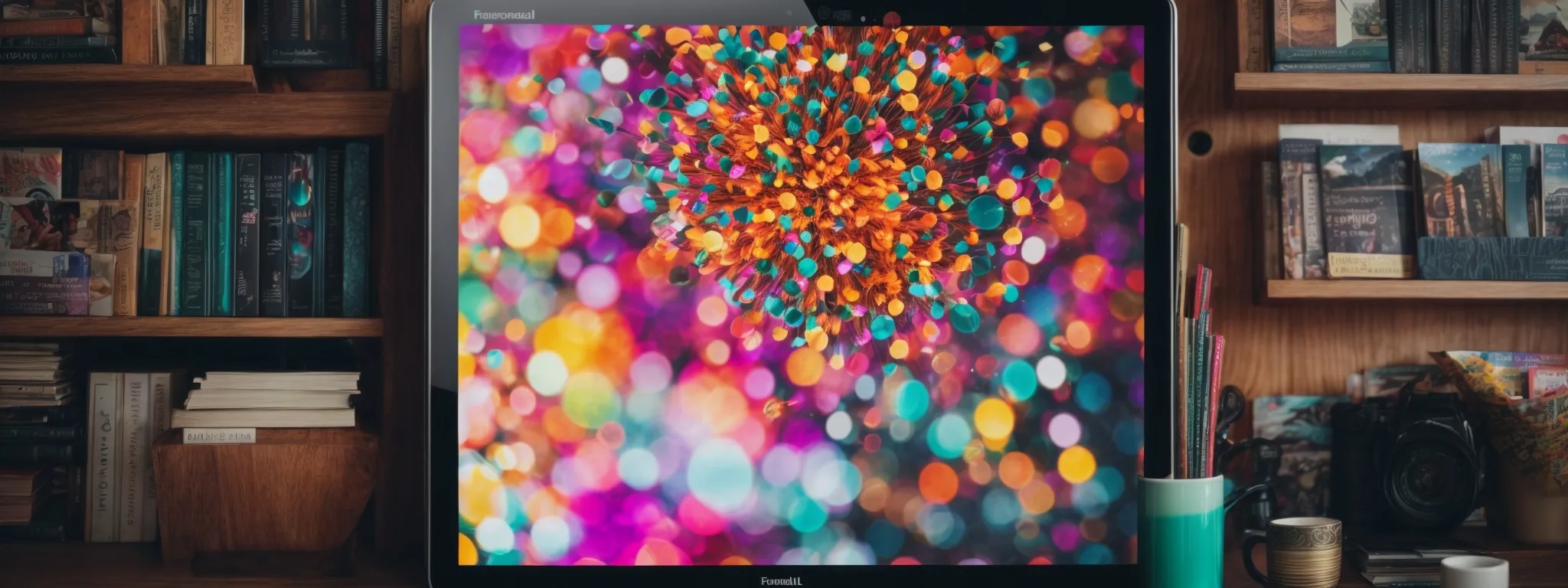Click the black scissors handle beside the pencil cup
This screenshot has width=1568, height=588.
pos(1231,406)
